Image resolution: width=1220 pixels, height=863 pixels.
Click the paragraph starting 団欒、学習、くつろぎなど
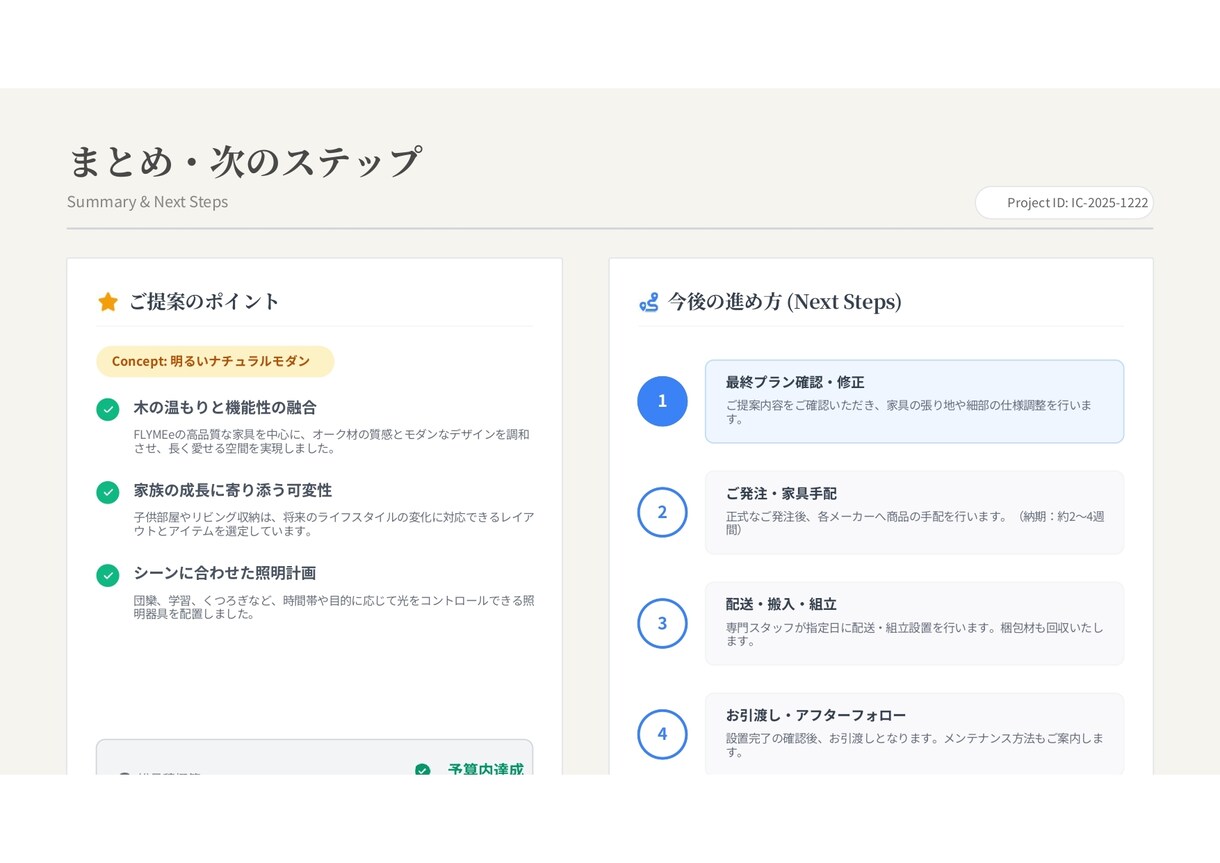click(334, 607)
